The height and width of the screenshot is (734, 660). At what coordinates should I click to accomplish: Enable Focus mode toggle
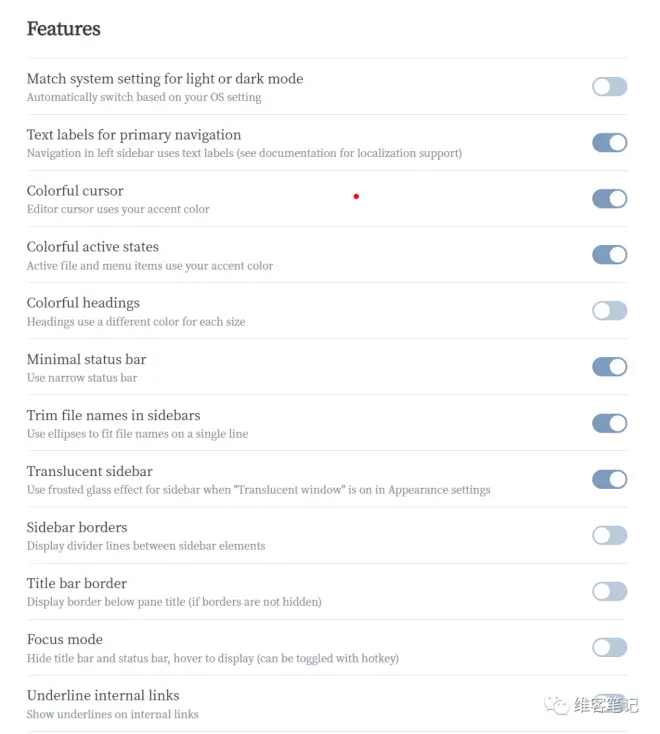(x=609, y=647)
